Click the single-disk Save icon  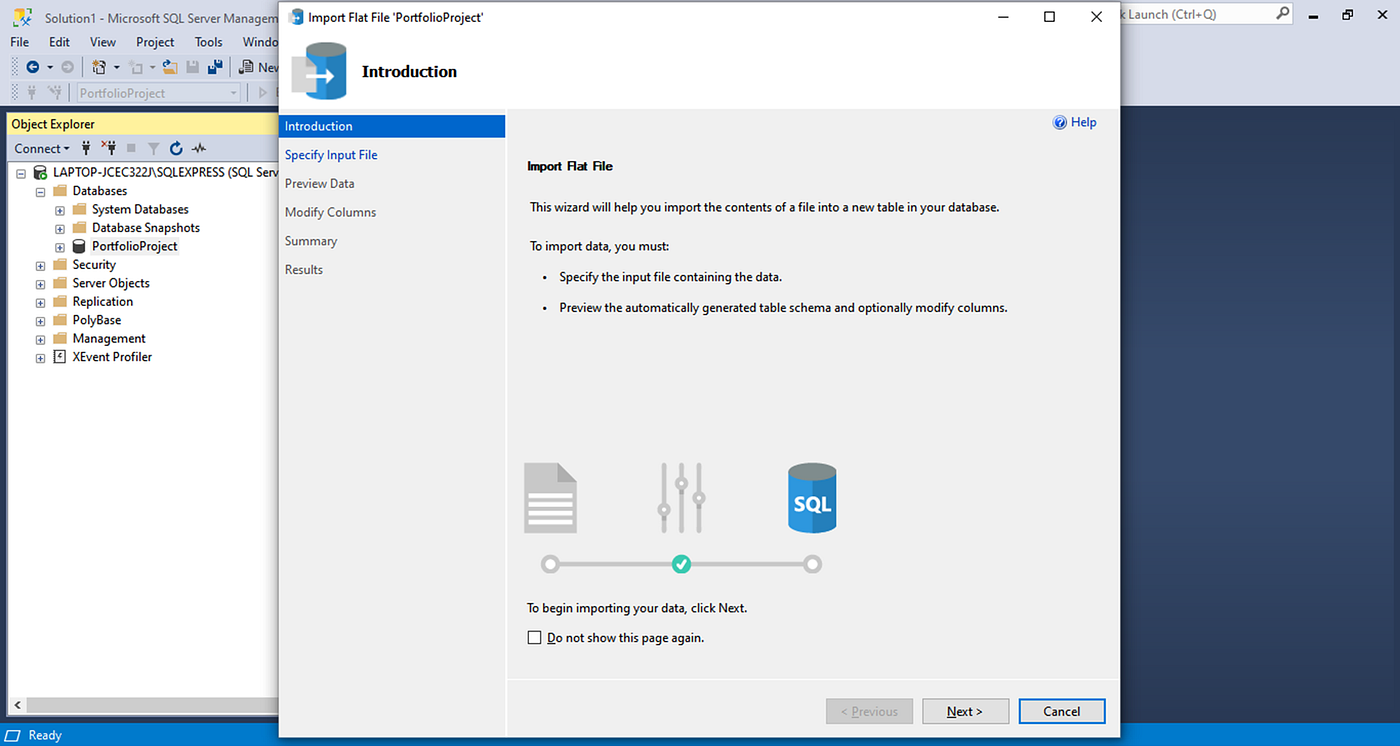[192, 67]
